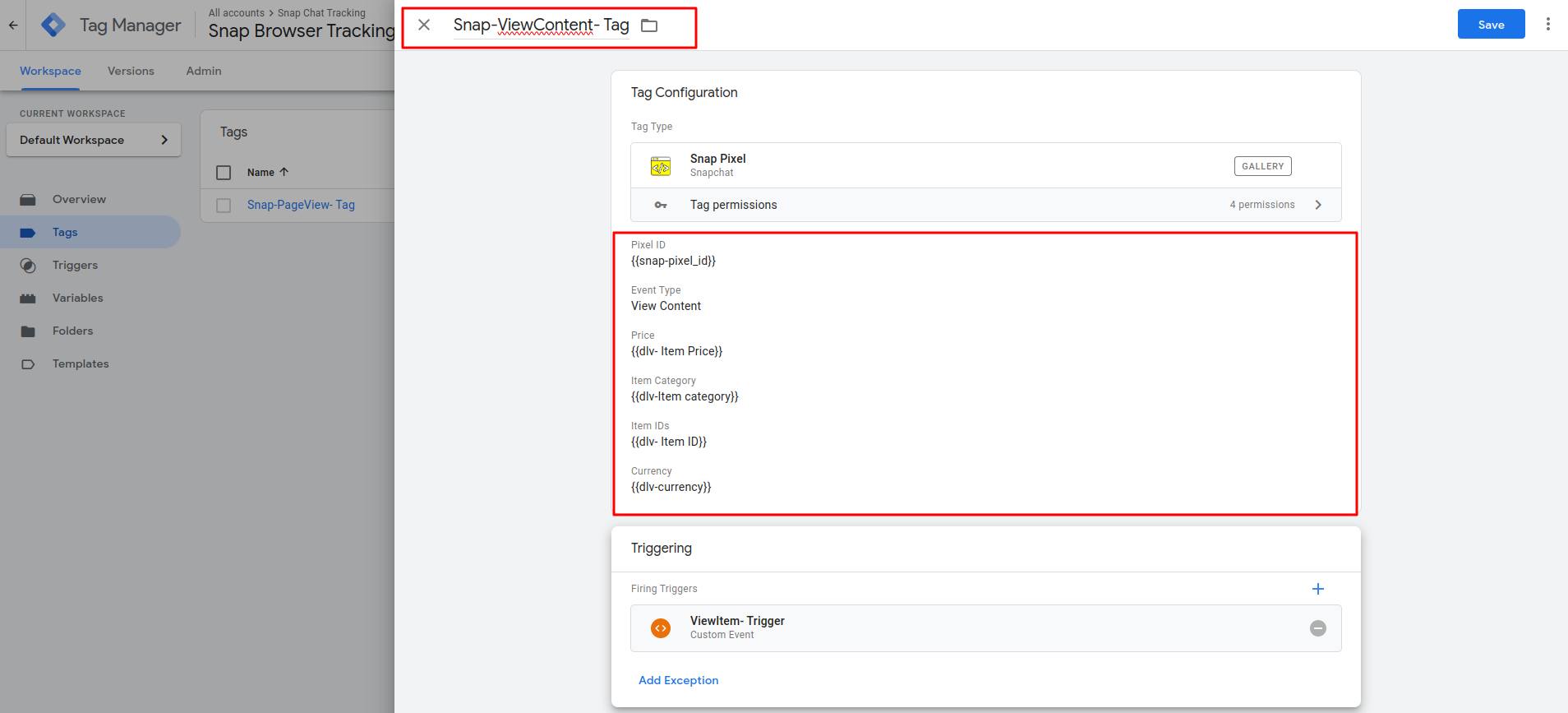Add a firing trigger with plus icon
This screenshot has width=1568, height=713.
pyautogui.click(x=1317, y=589)
